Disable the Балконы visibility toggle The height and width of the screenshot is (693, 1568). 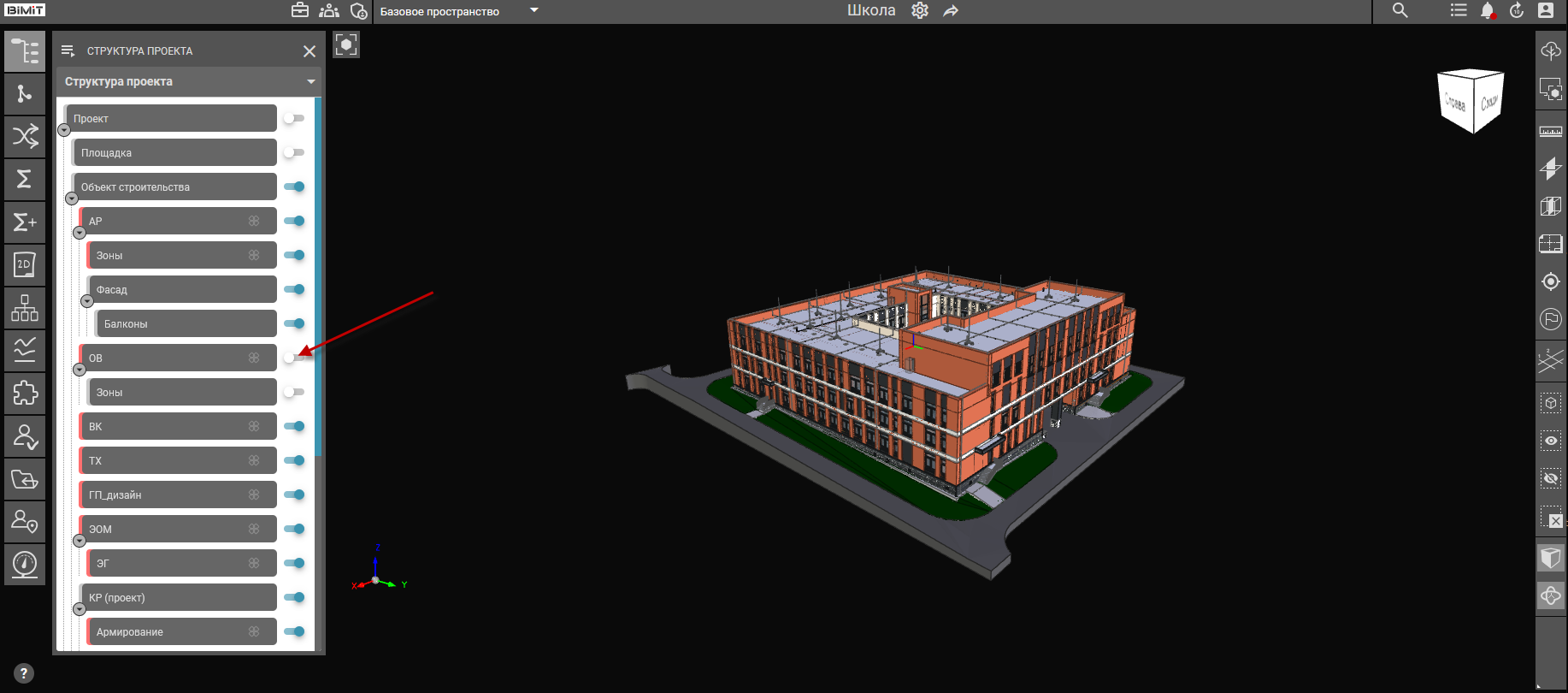(294, 323)
